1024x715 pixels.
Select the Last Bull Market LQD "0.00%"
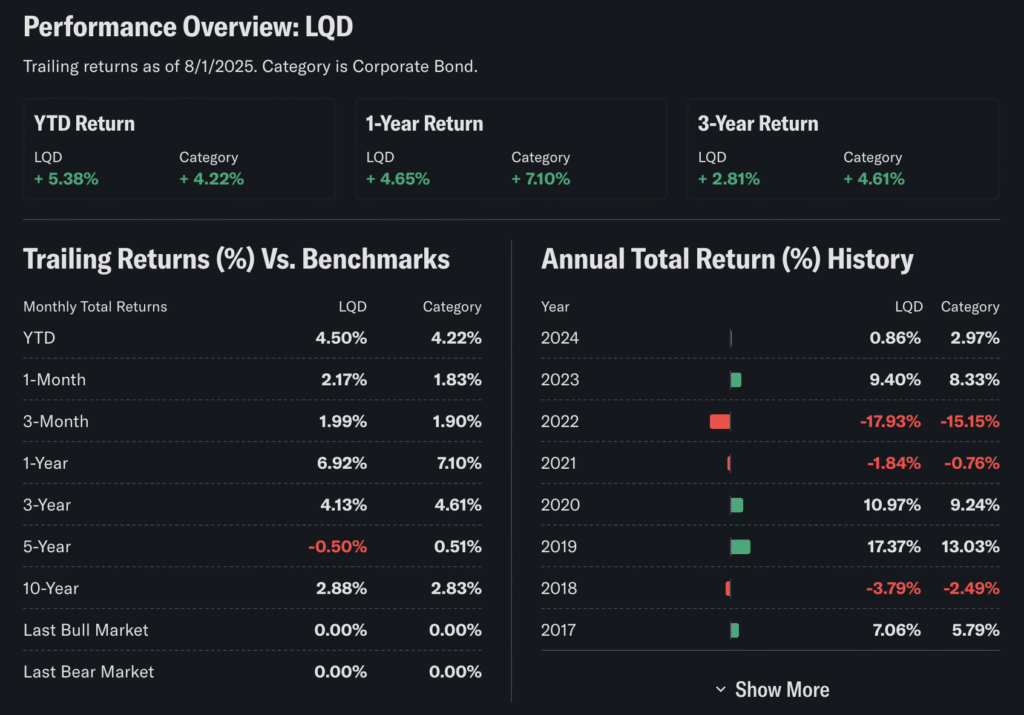(x=340, y=631)
